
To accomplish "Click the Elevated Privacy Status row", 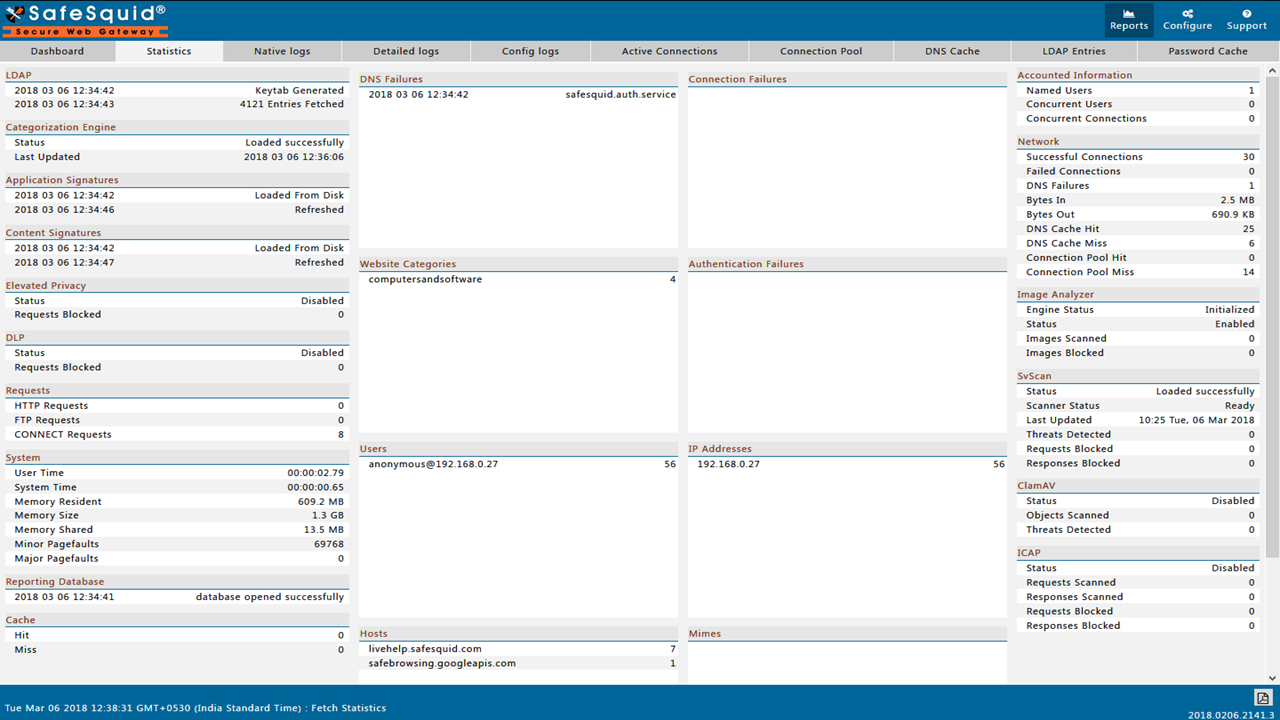I will [177, 301].
